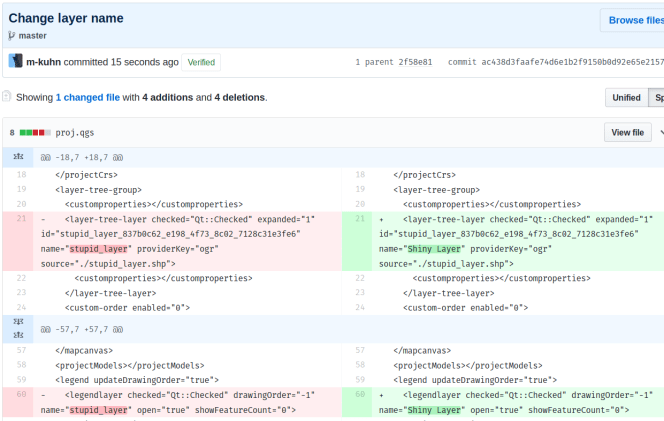Click hunk header @@ -57,7 +57,7 @@
Viewport: 664px width, 421px height.
coord(82,330)
